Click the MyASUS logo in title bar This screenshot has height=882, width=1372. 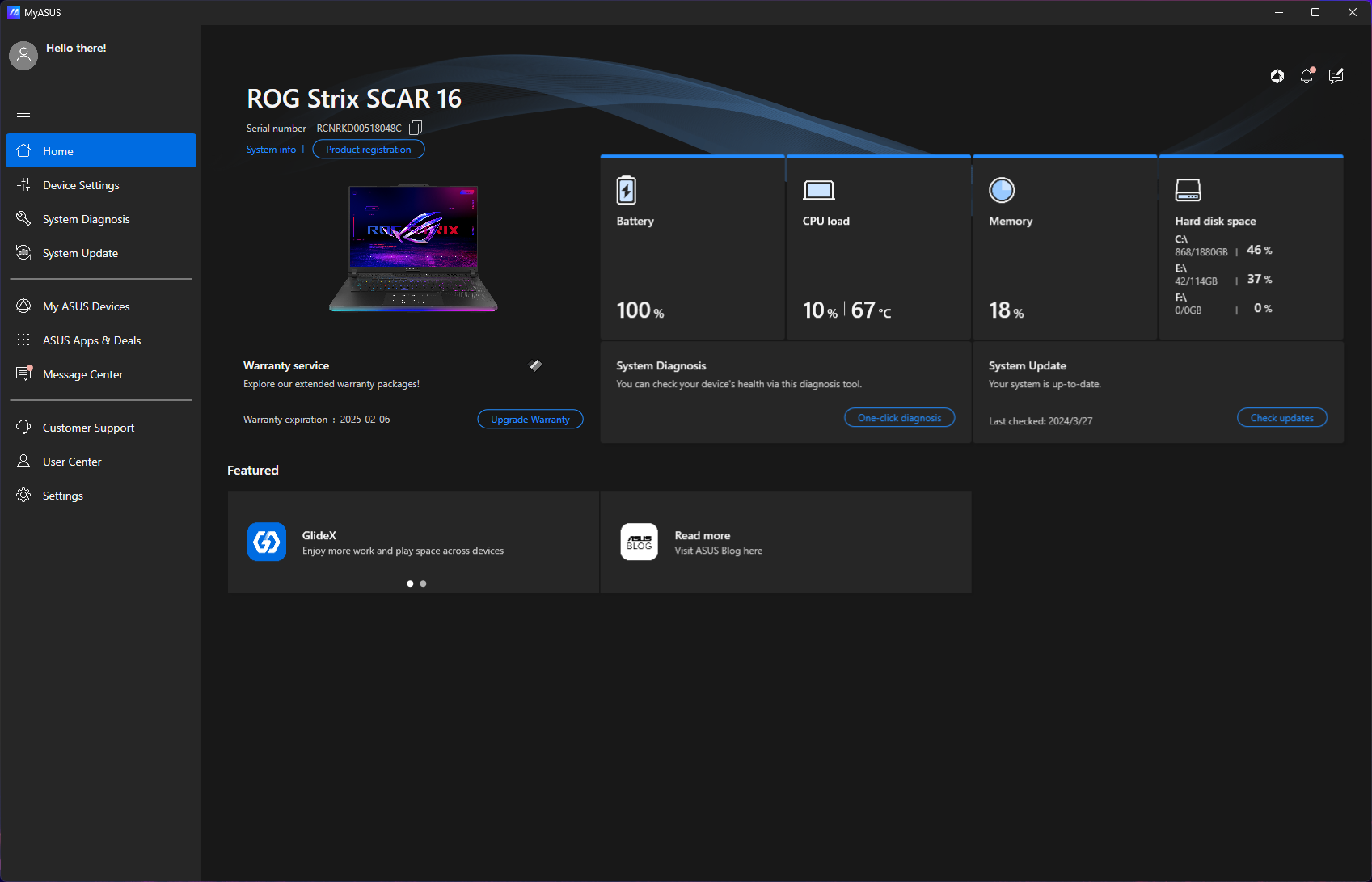[13, 12]
